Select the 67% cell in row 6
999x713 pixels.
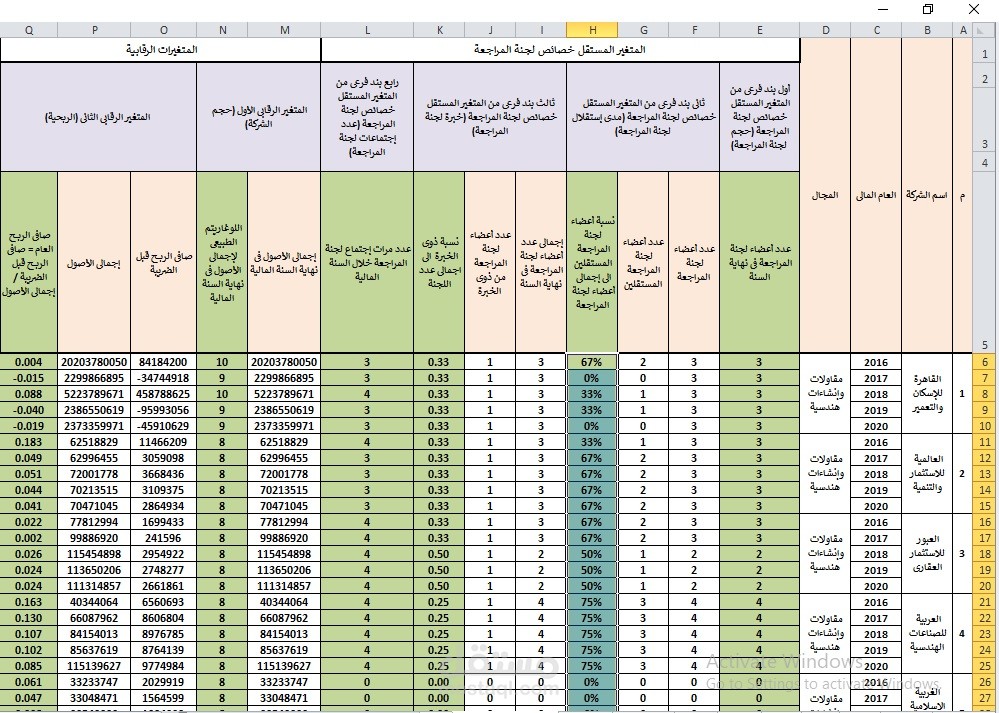592,362
